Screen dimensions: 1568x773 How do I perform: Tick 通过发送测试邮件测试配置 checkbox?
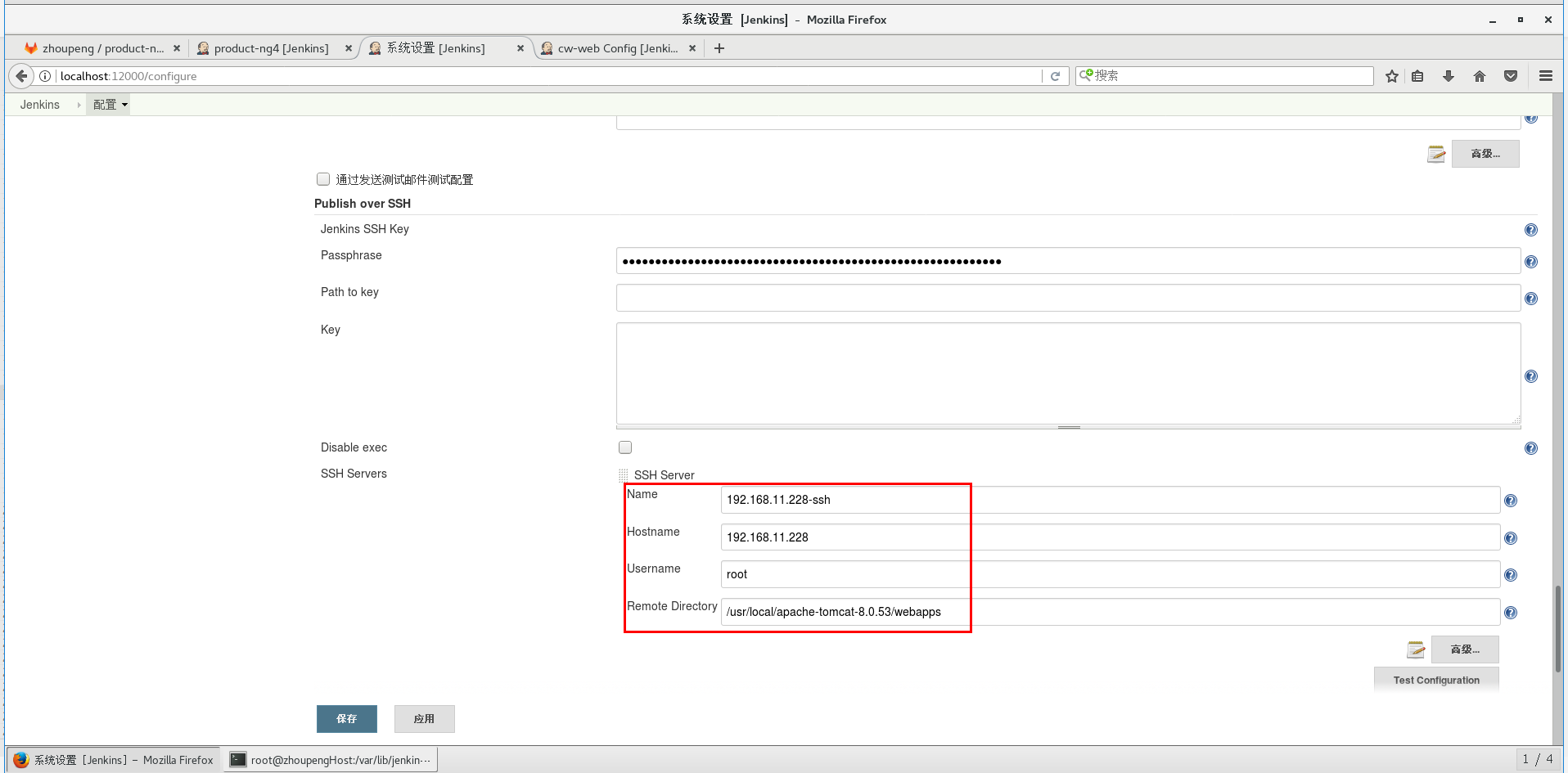[x=323, y=179]
